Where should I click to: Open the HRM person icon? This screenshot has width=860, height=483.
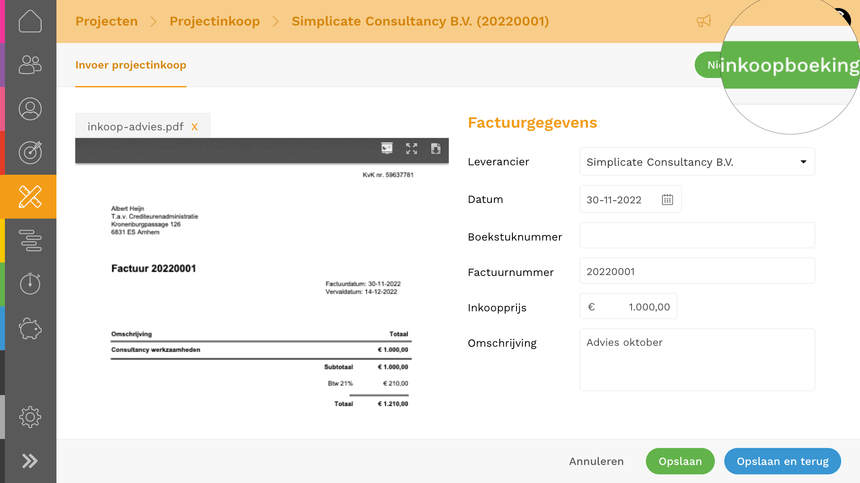(x=30, y=109)
